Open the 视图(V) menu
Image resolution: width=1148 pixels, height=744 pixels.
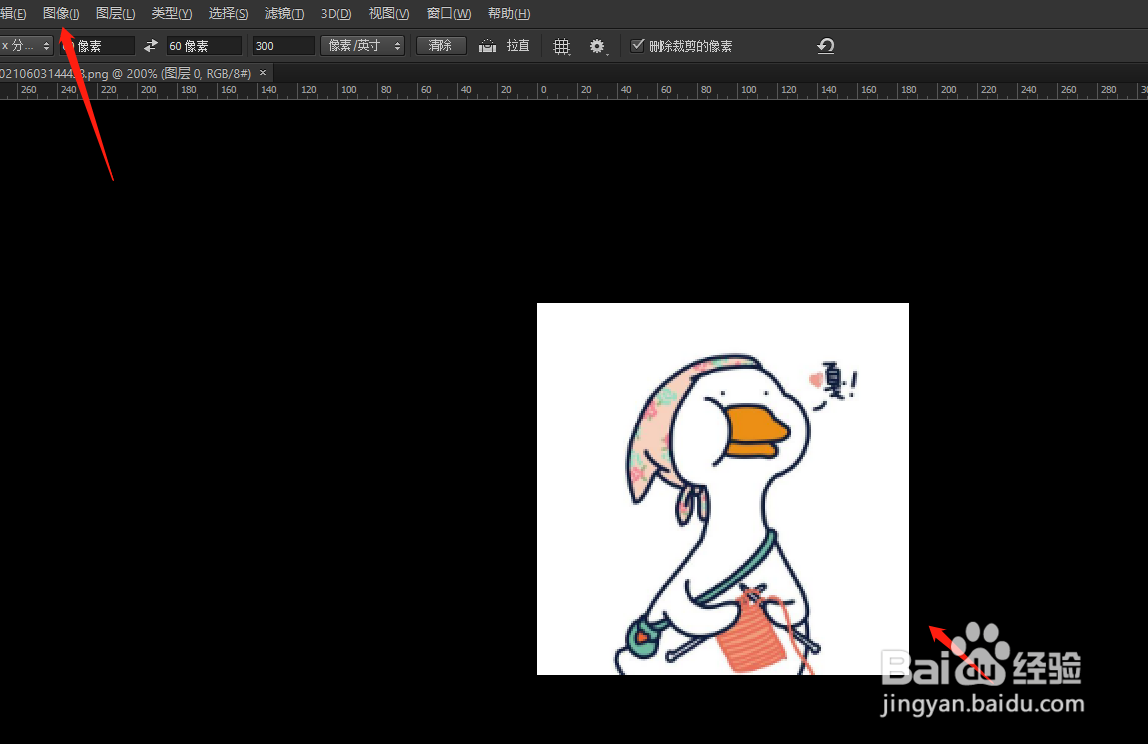389,13
